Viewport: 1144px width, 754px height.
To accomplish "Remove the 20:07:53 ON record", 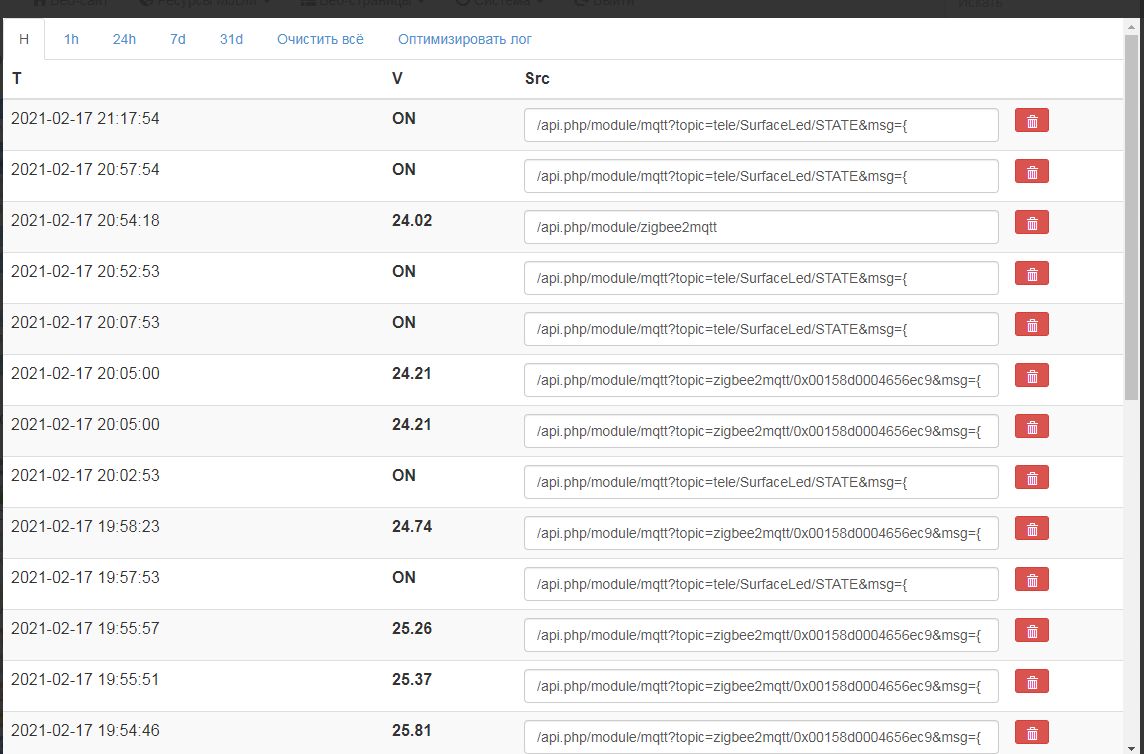I will tap(1031, 325).
